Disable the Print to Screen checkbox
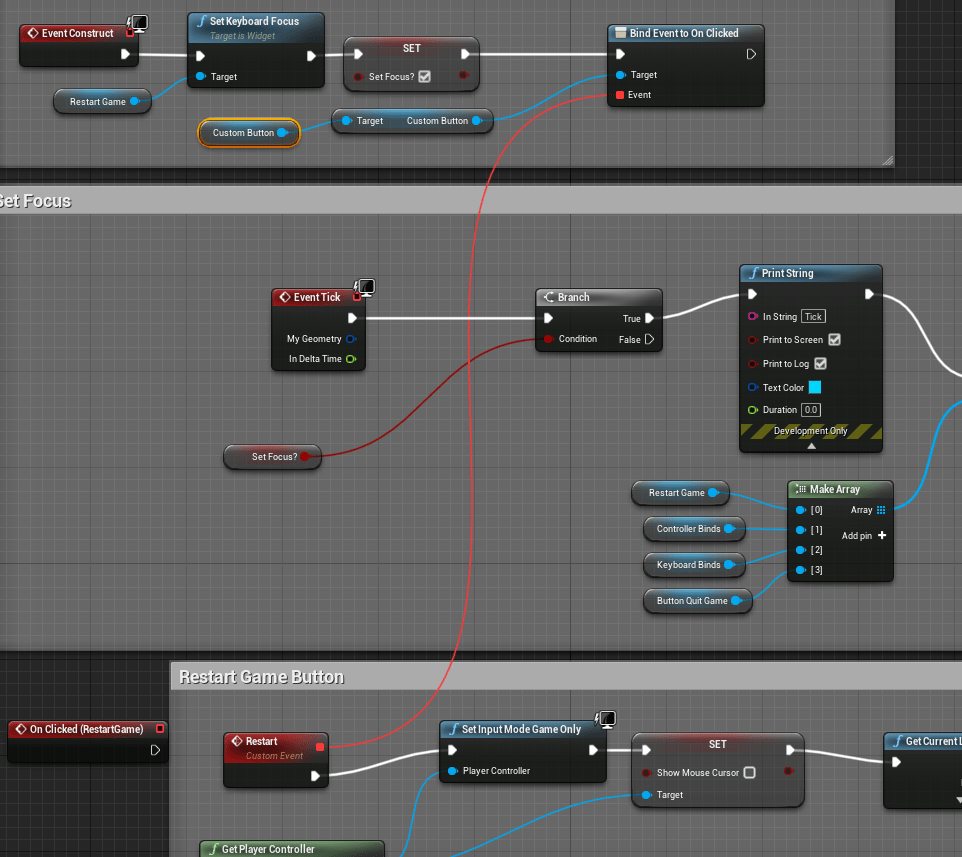 tap(834, 340)
